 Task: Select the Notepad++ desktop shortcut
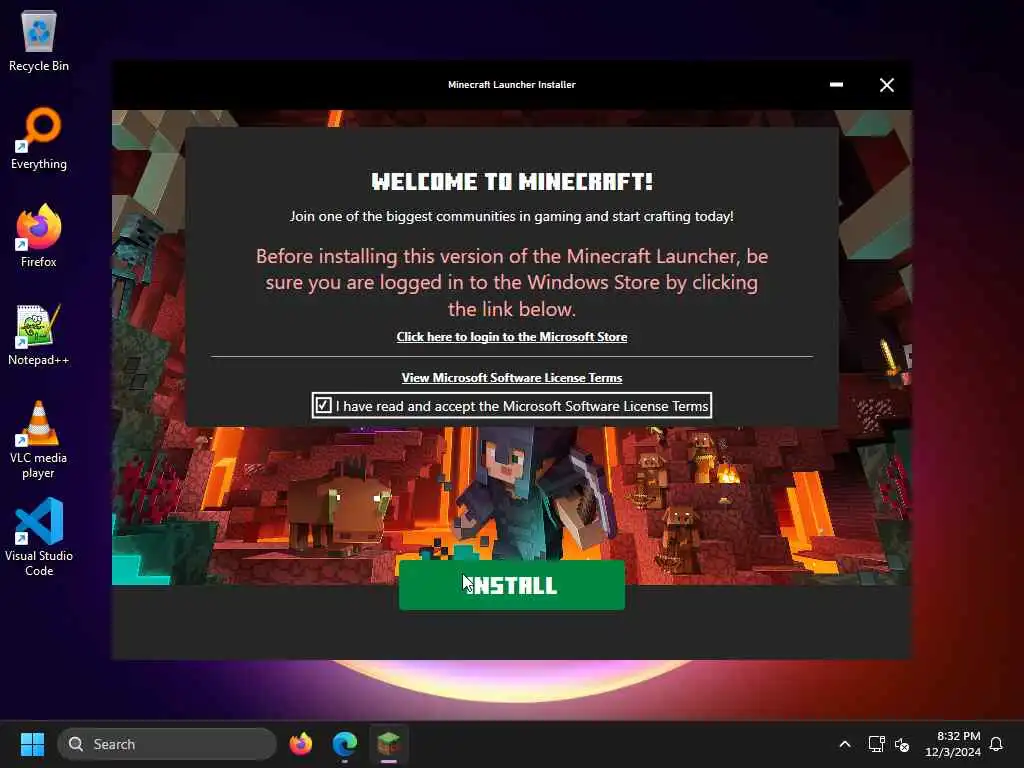(x=39, y=334)
